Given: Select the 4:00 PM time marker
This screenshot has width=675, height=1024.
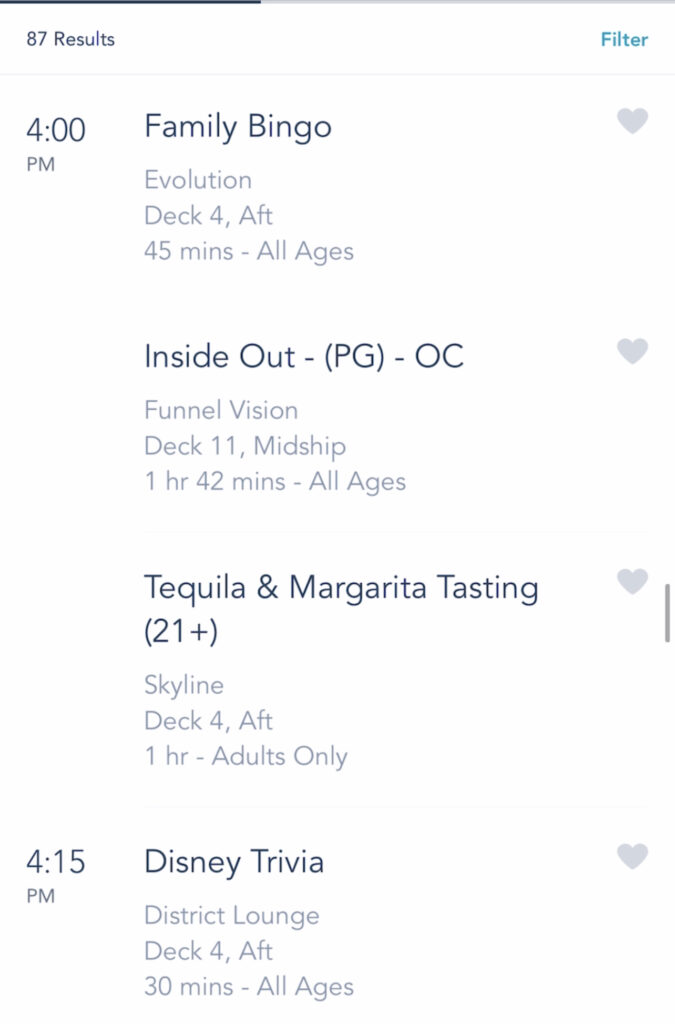Looking at the screenshot, I should click(55, 143).
